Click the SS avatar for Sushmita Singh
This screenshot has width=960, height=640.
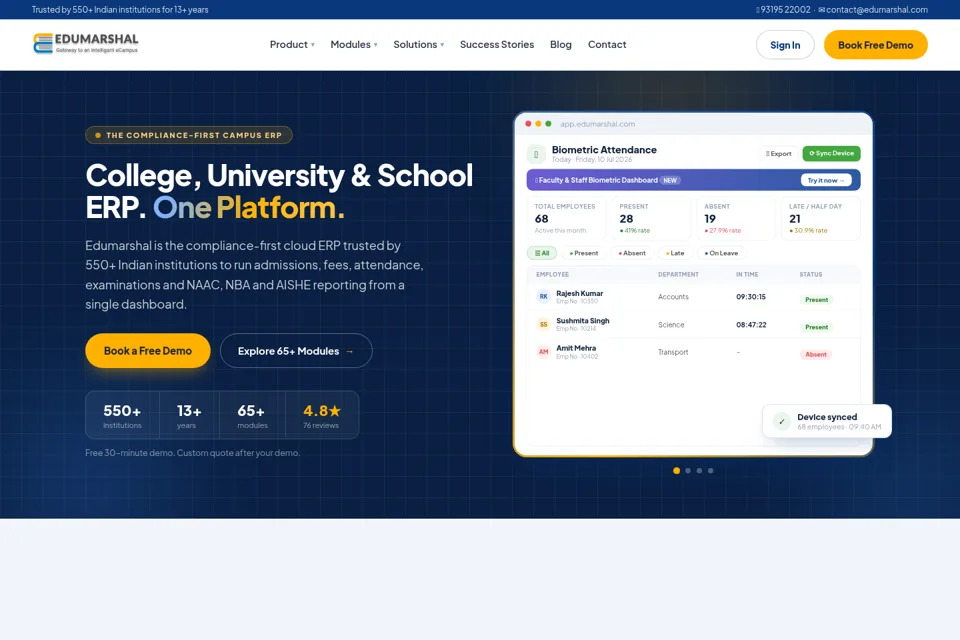coord(544,324)
